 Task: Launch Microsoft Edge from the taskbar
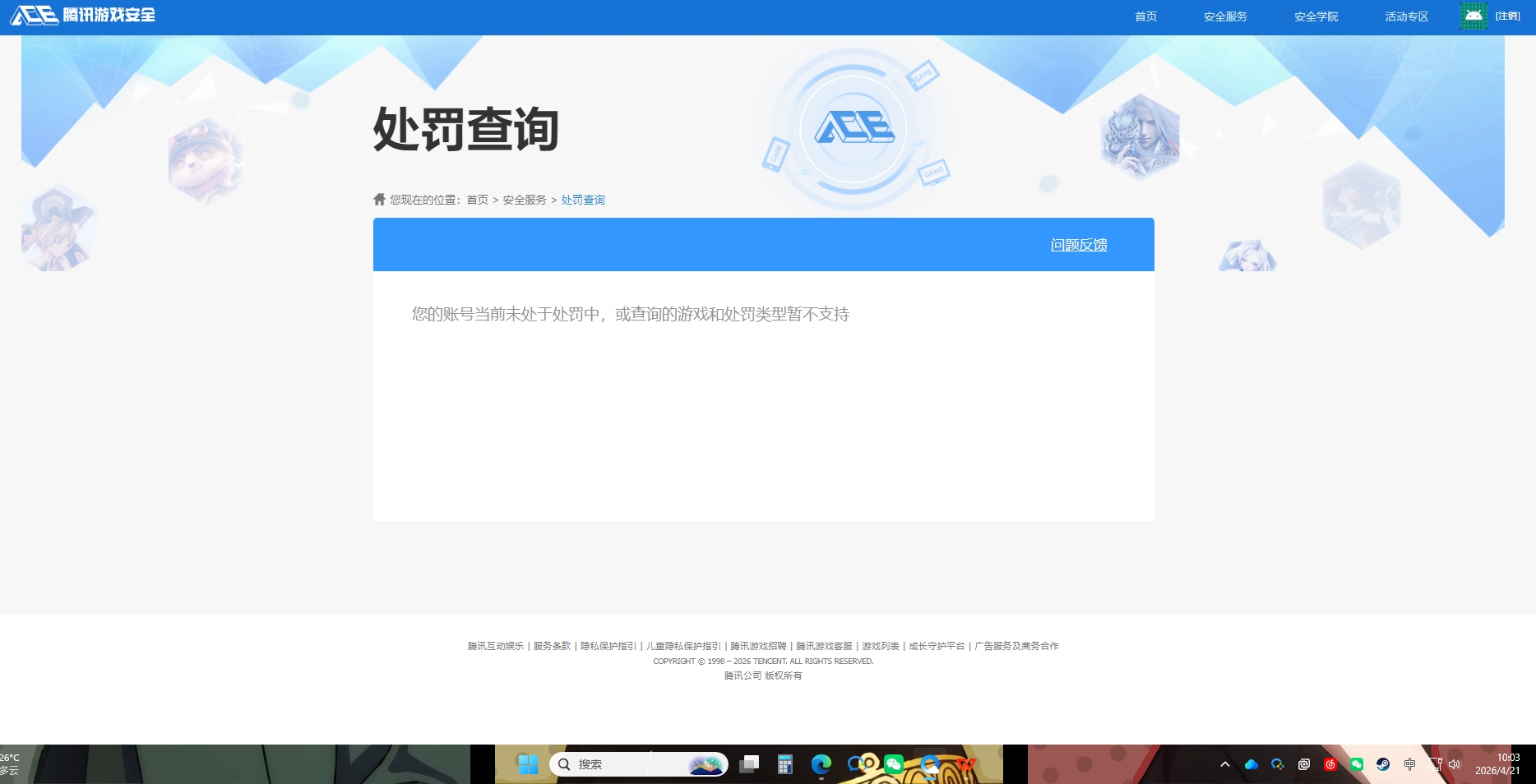(x=820, y=764)
